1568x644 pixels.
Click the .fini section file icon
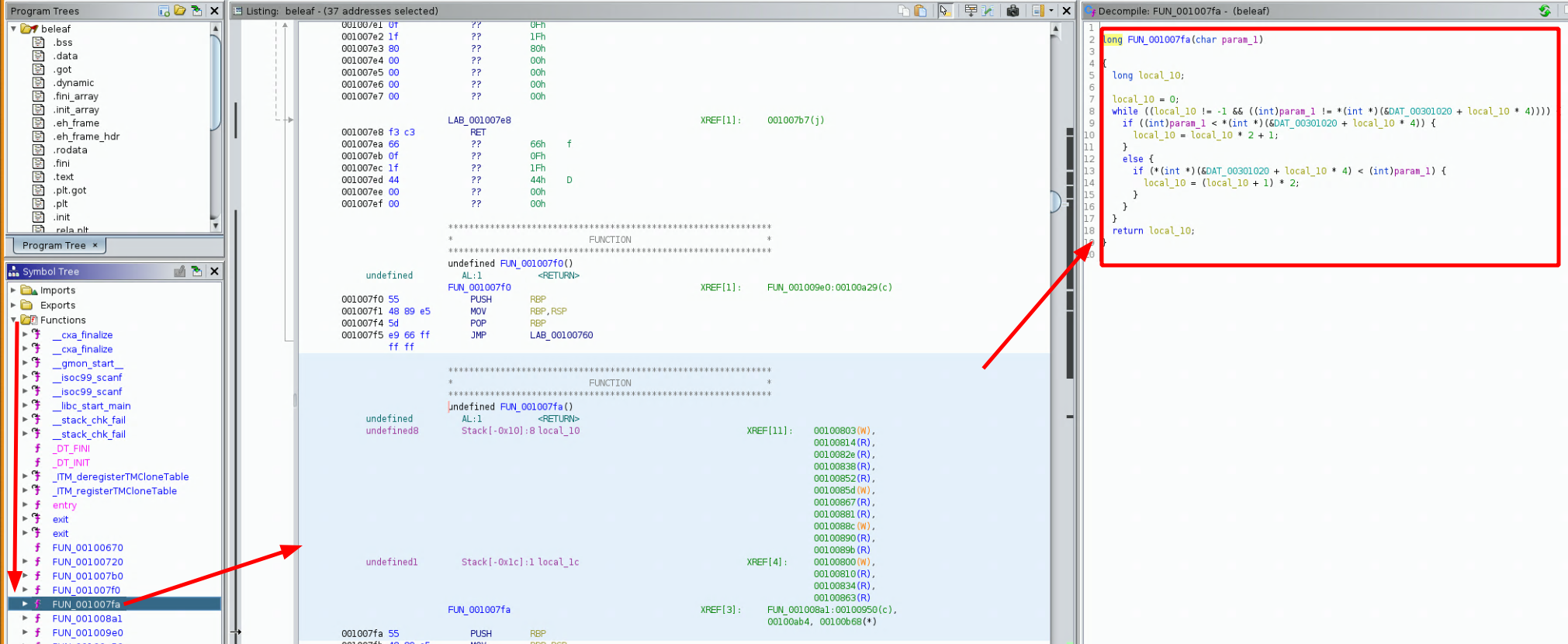38,164
